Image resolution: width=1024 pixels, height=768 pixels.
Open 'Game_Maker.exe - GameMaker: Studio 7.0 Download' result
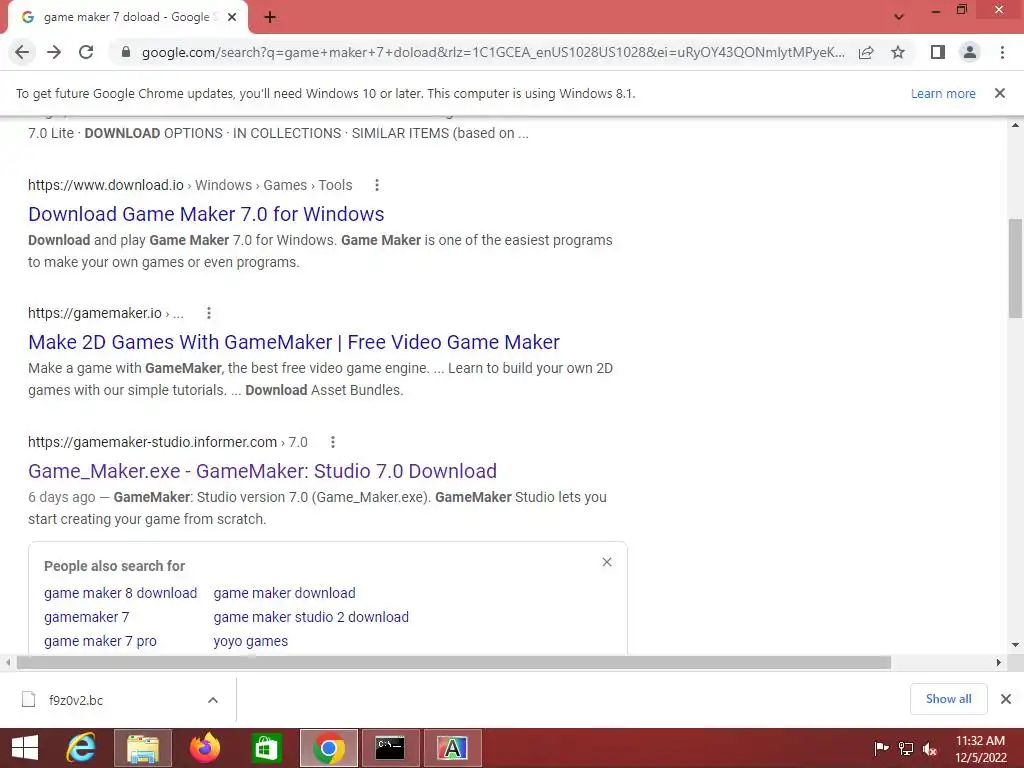263,471
